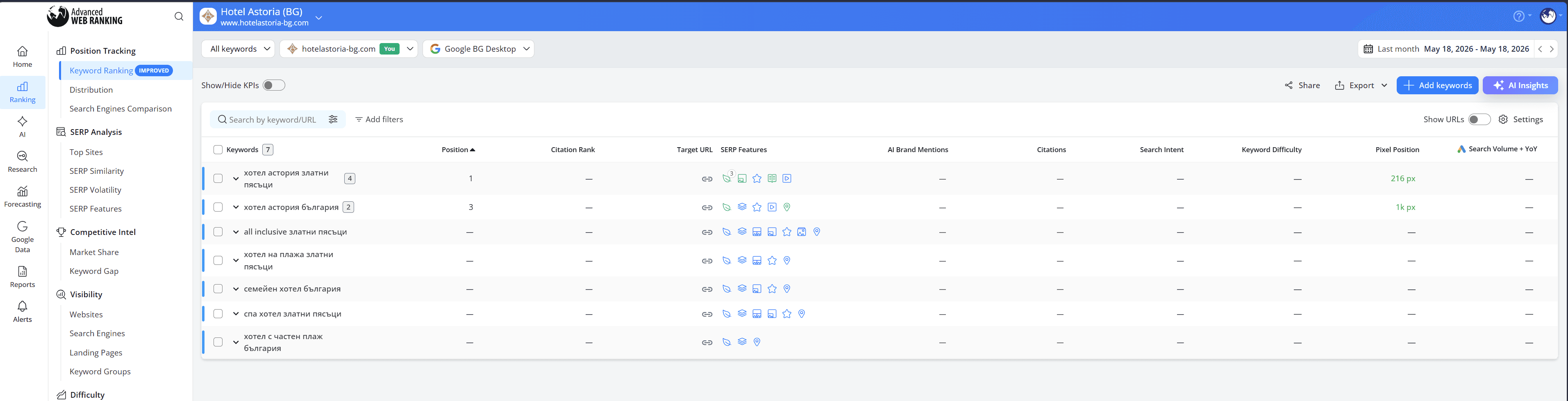Click map pin SERP icon for 'семейен хотел българия'

[787, 289]
